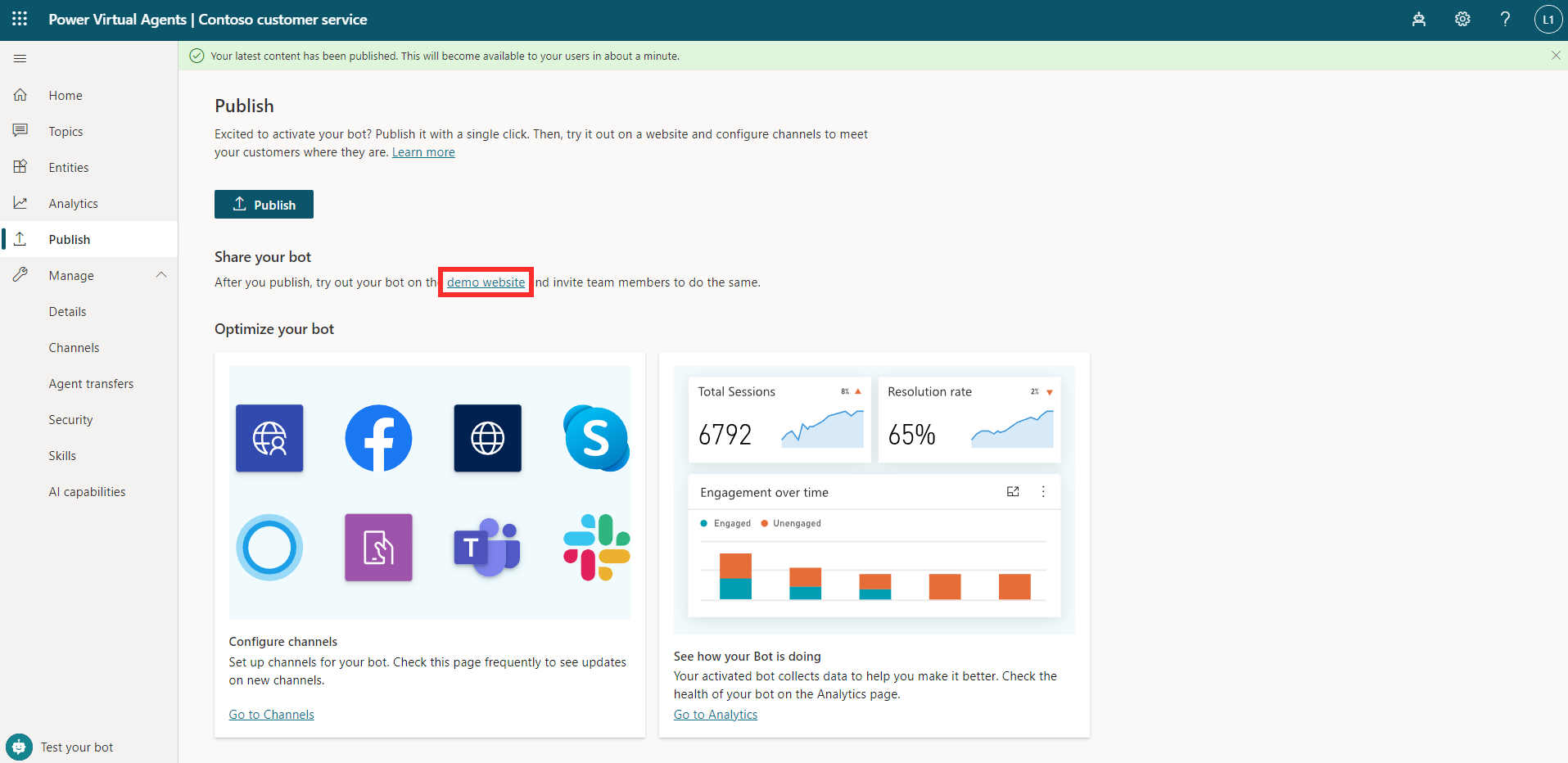Click the Publish upload icon in sidebar
This screenshot has height=763, width=1568.
(20, 239)
